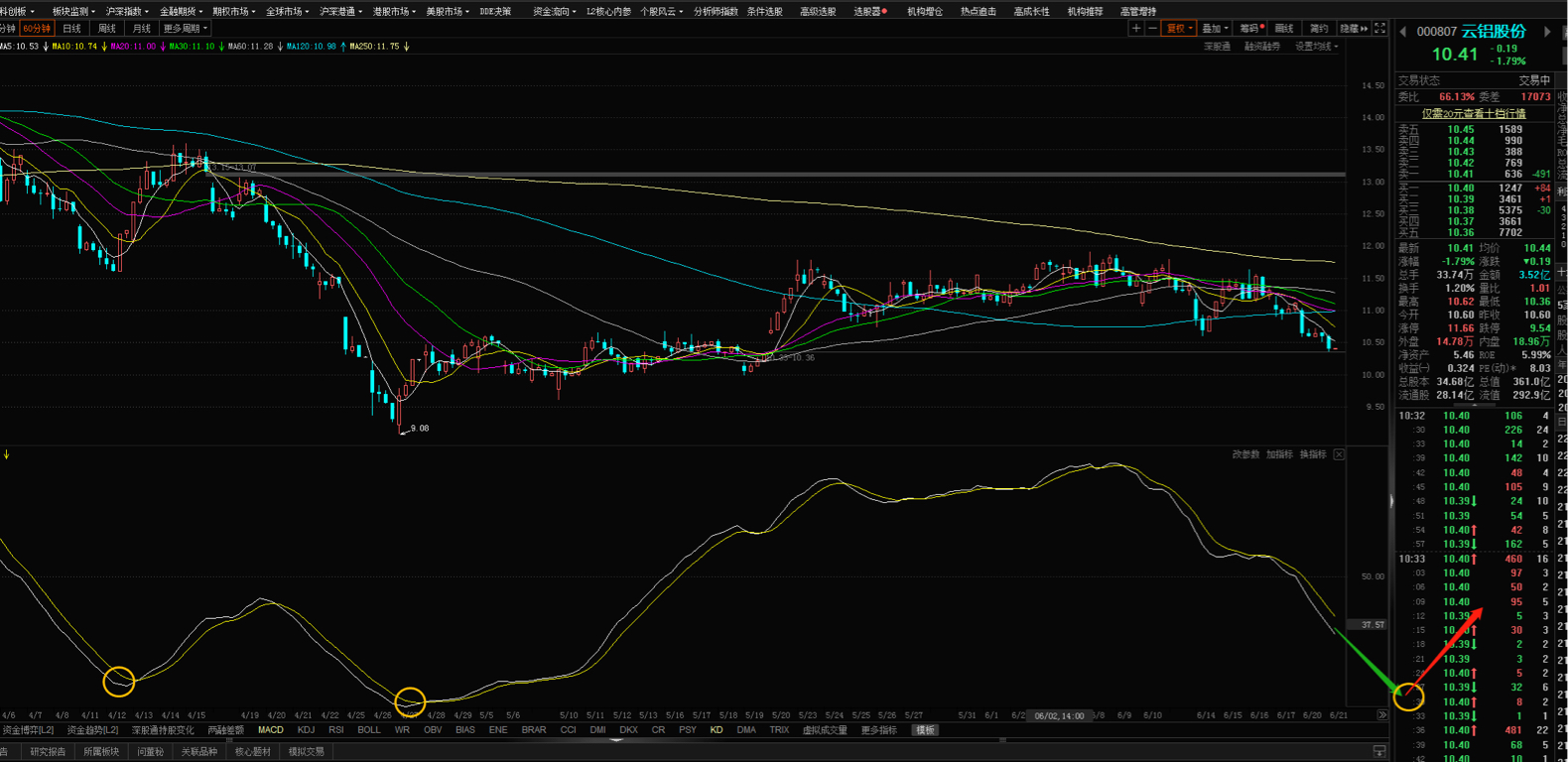Click the L2核心内参 menu item
This screenshot has height=762, width=1568.
608,11
